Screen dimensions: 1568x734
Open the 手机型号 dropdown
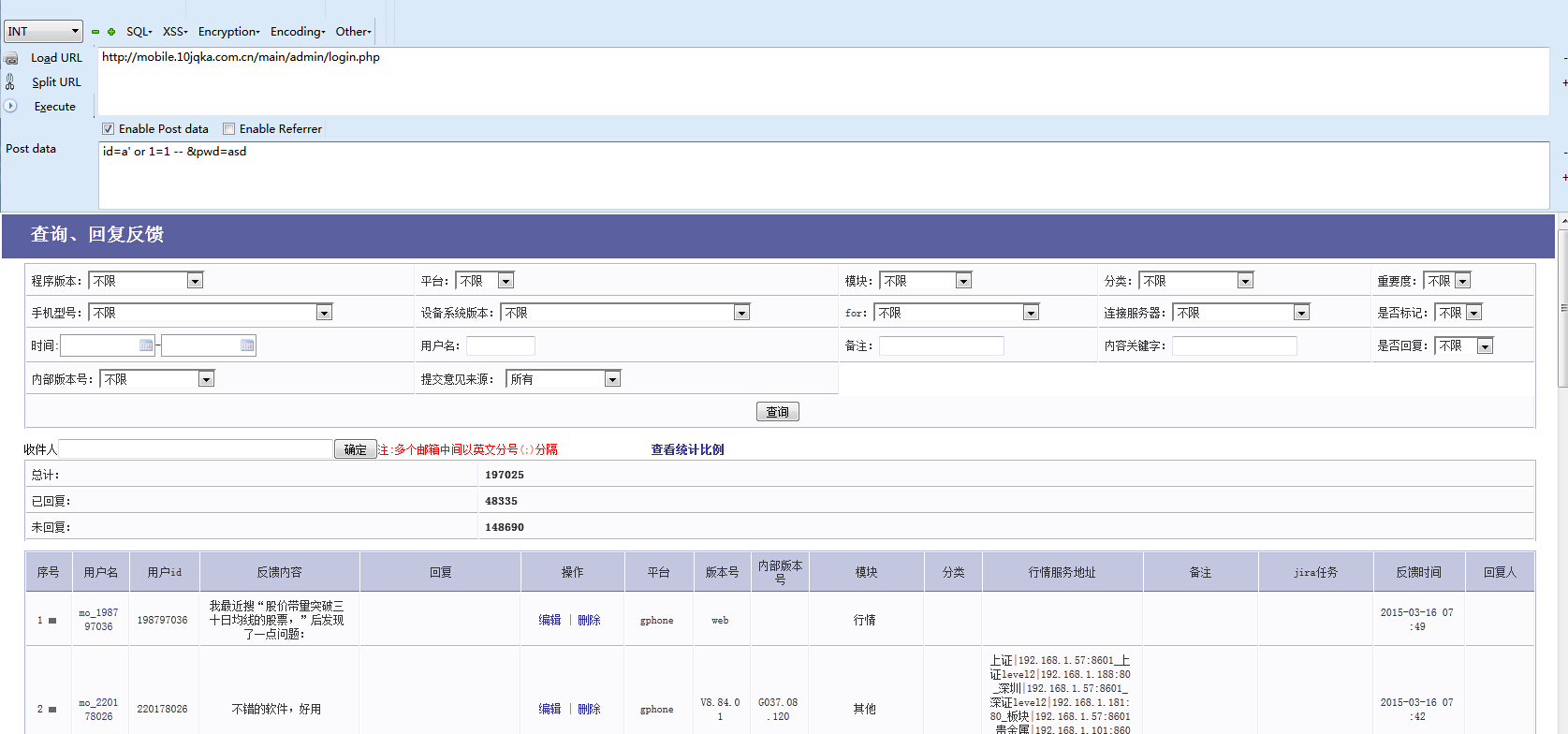coord(211,313)
